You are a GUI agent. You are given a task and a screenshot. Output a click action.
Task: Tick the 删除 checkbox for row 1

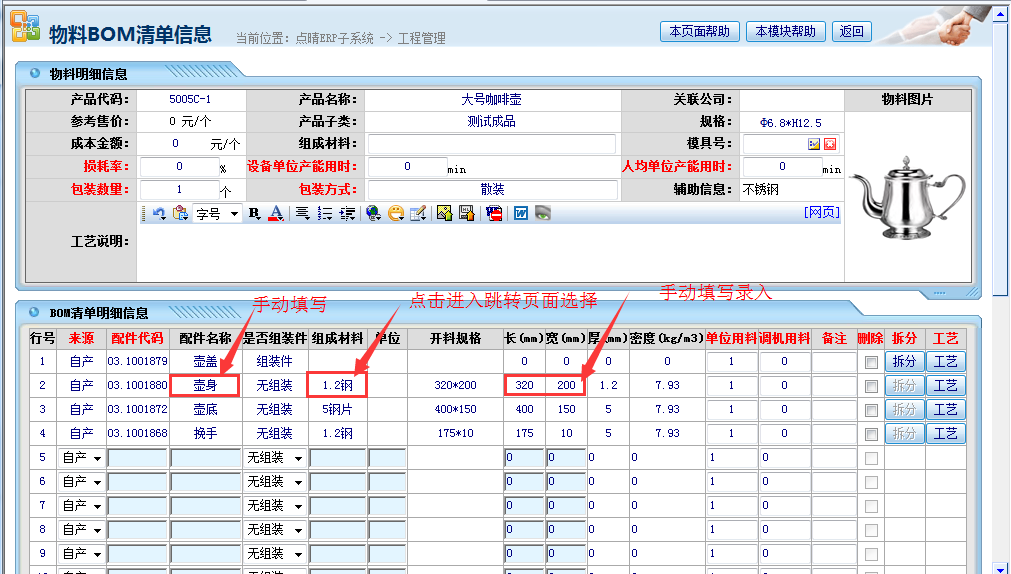coord(871,362)
